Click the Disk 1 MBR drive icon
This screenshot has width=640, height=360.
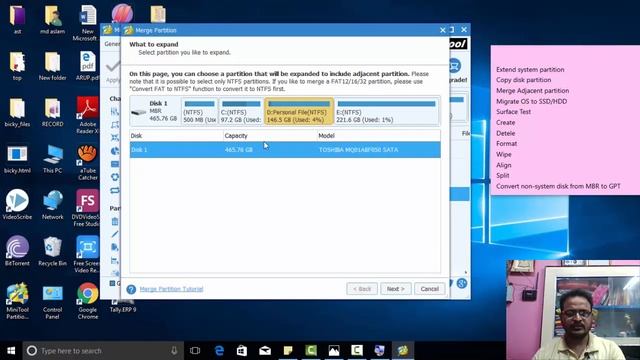click(x=139, y=111)
